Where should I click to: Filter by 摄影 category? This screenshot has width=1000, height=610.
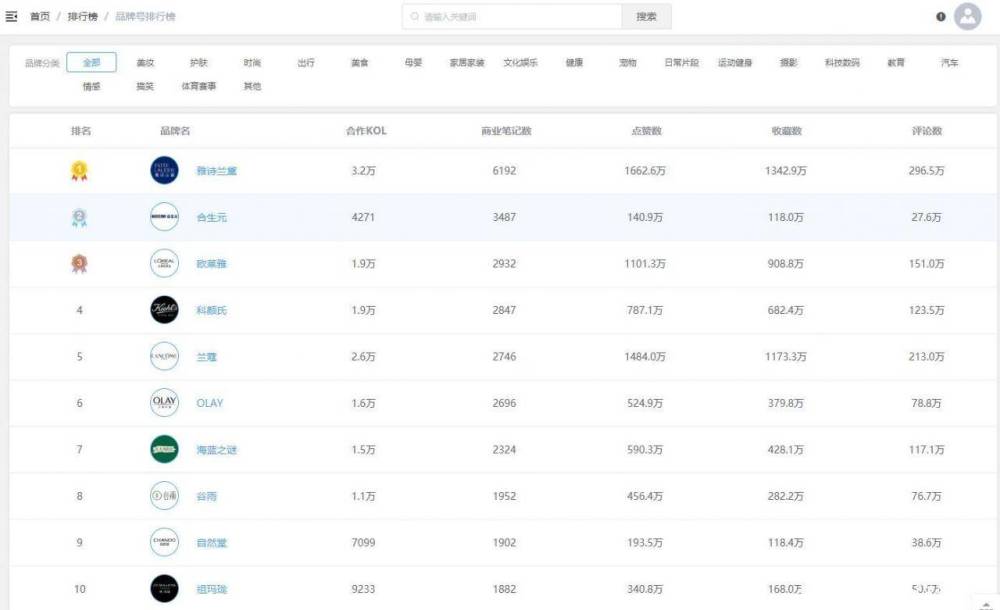[789, 63]
